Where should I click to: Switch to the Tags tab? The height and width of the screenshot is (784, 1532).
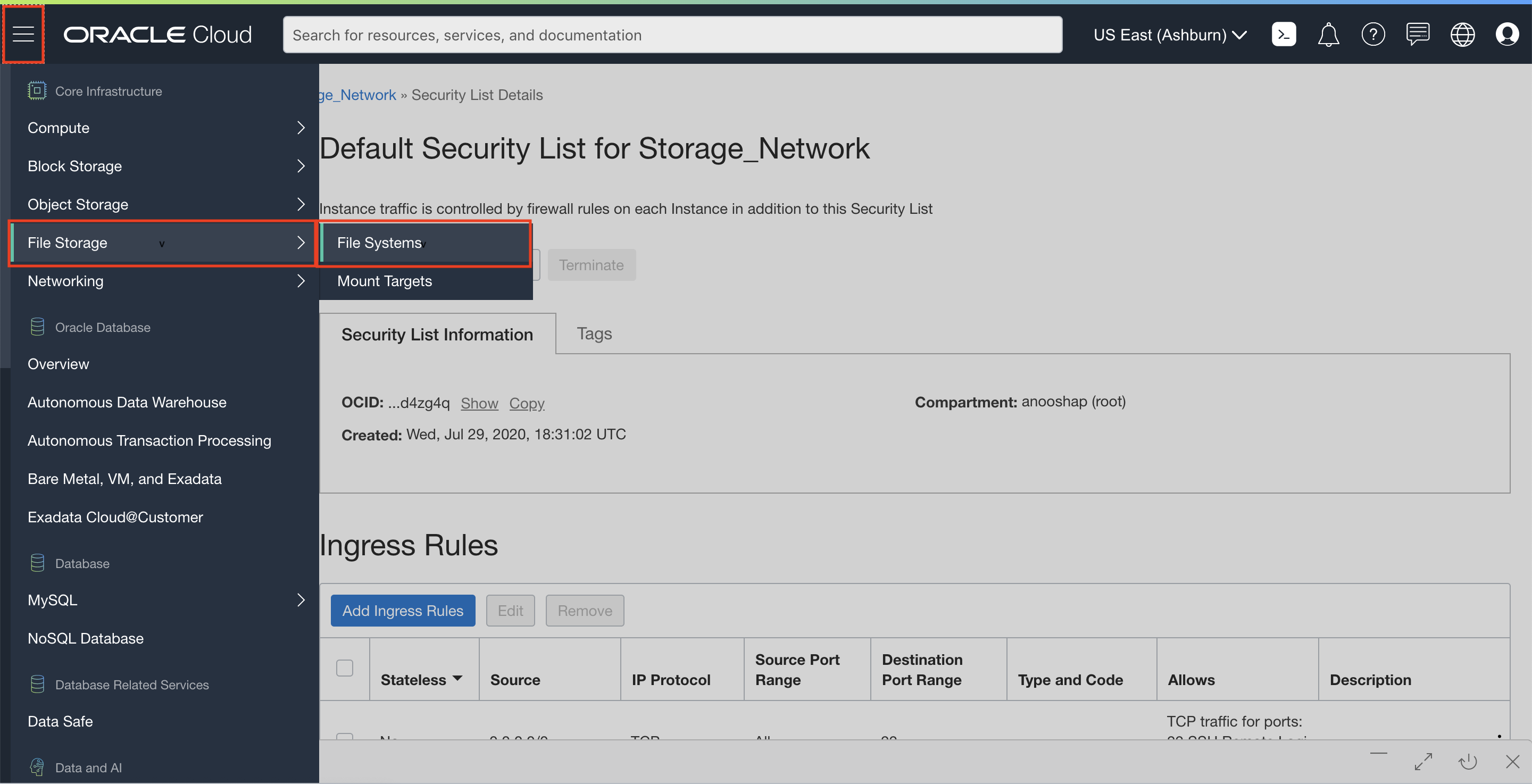tap(594, 333)
